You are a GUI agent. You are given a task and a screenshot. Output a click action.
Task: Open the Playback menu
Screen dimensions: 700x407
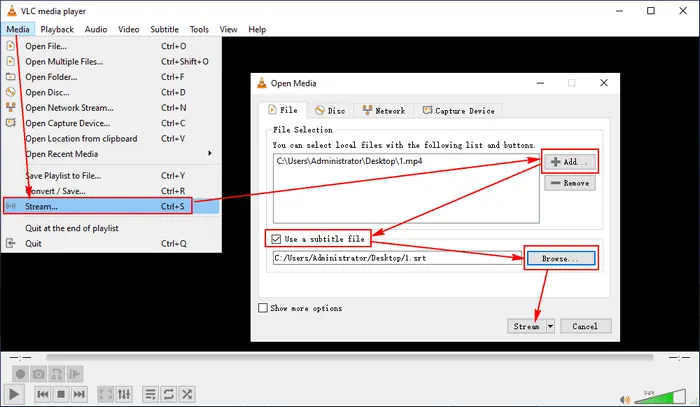click(57, 29)
